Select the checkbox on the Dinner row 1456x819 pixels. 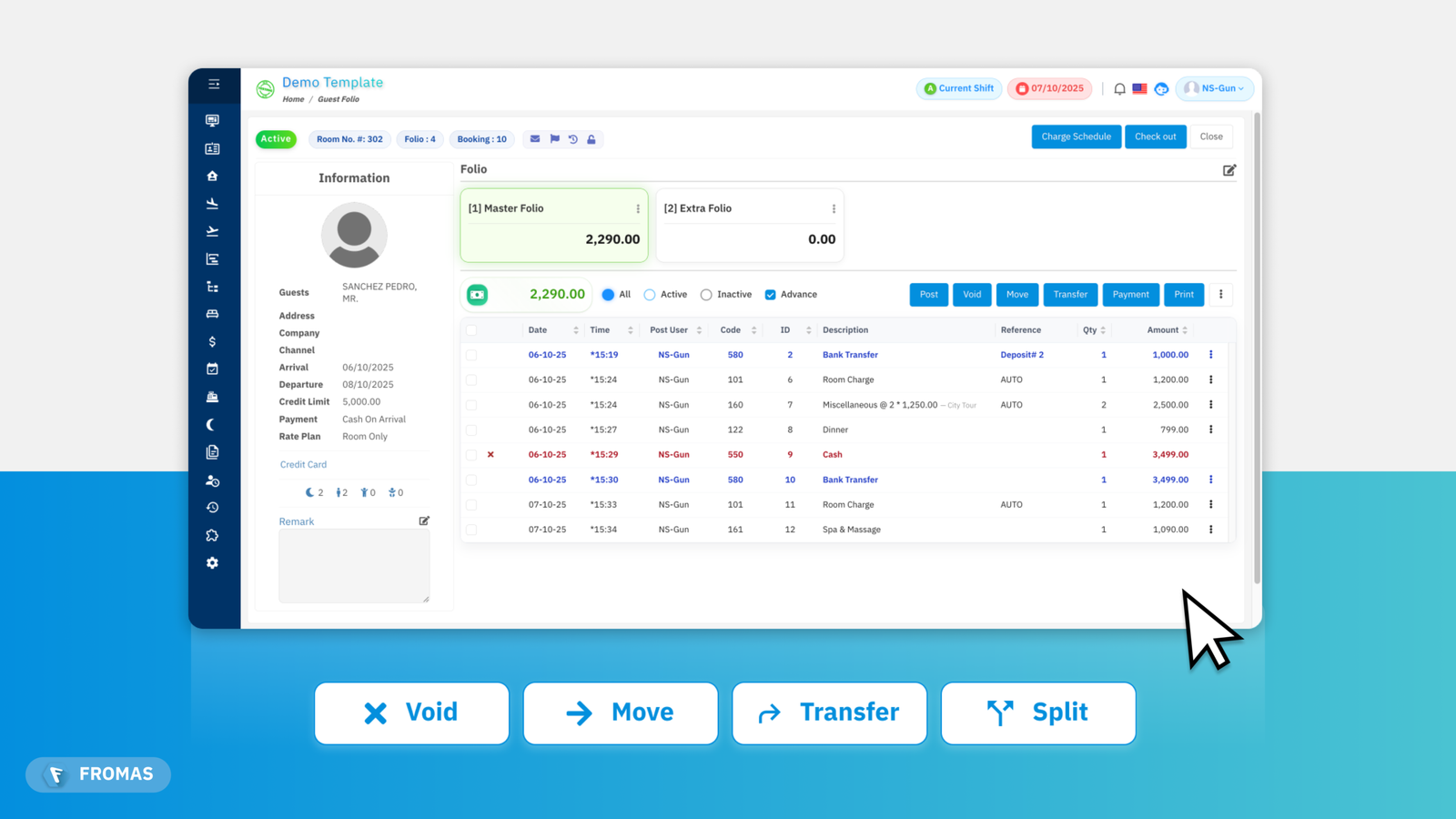pyautogui.click(x=471, y=430)
